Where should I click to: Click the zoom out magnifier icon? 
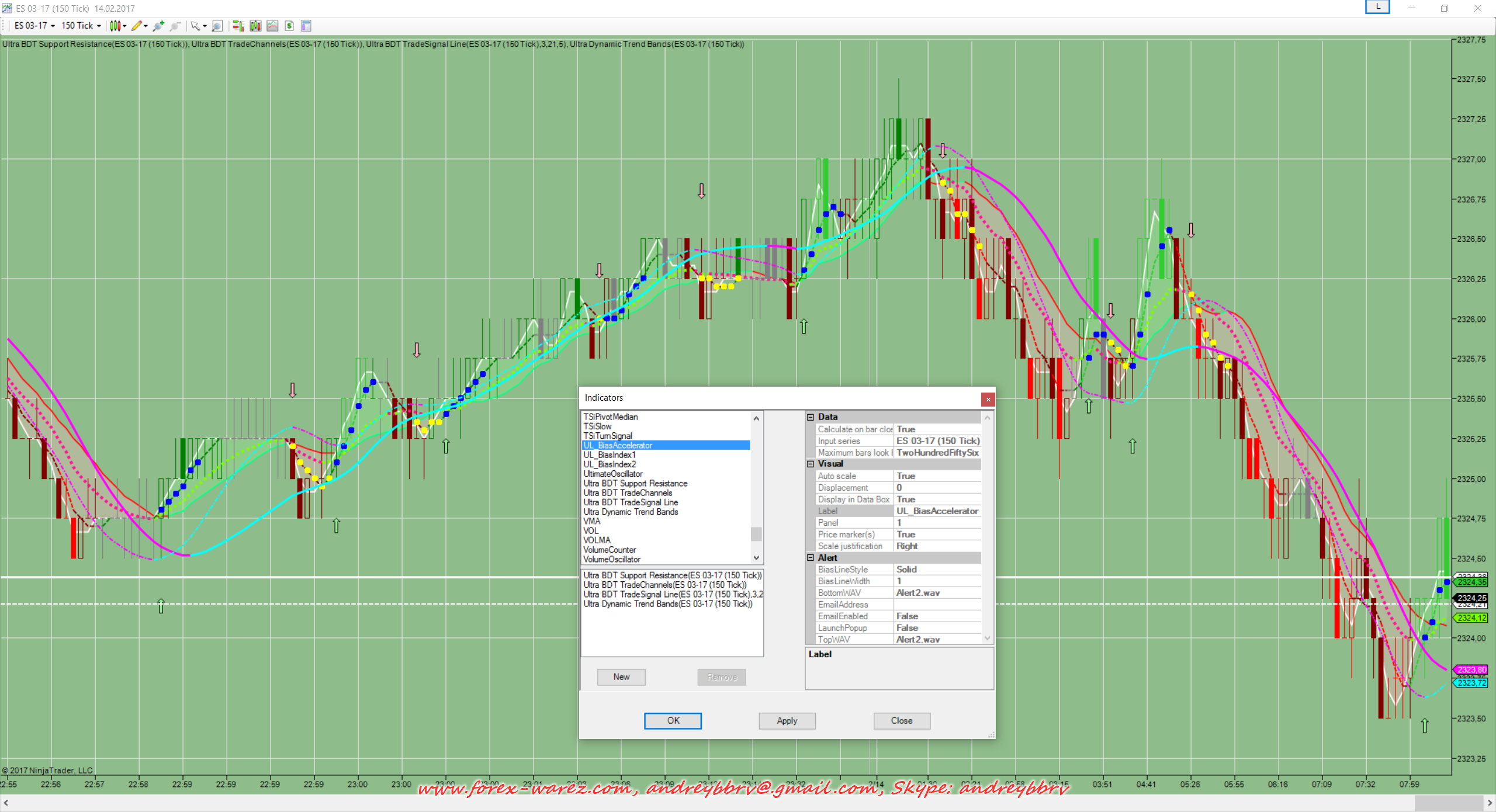175,26
